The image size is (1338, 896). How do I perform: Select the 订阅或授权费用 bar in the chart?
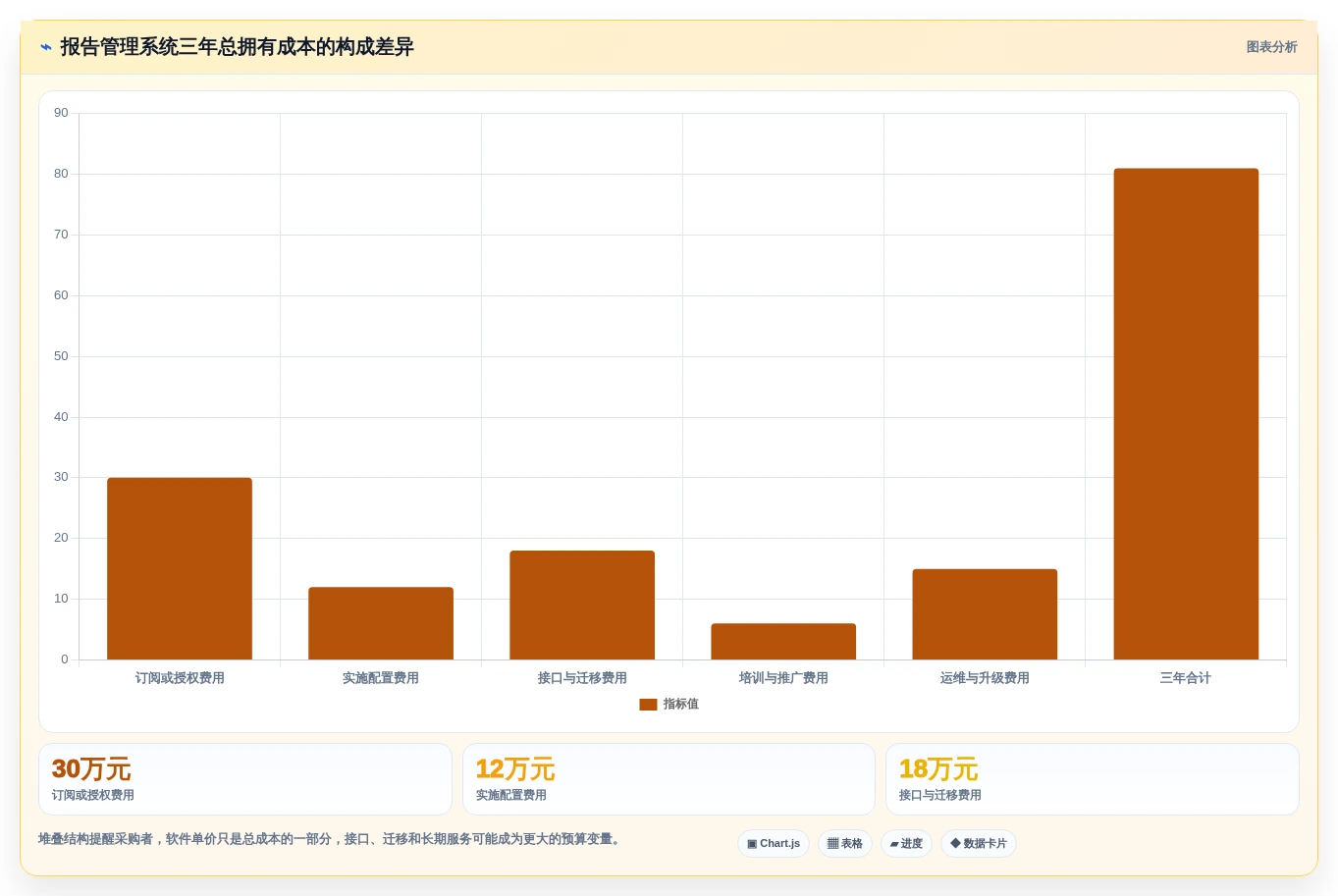180,568
